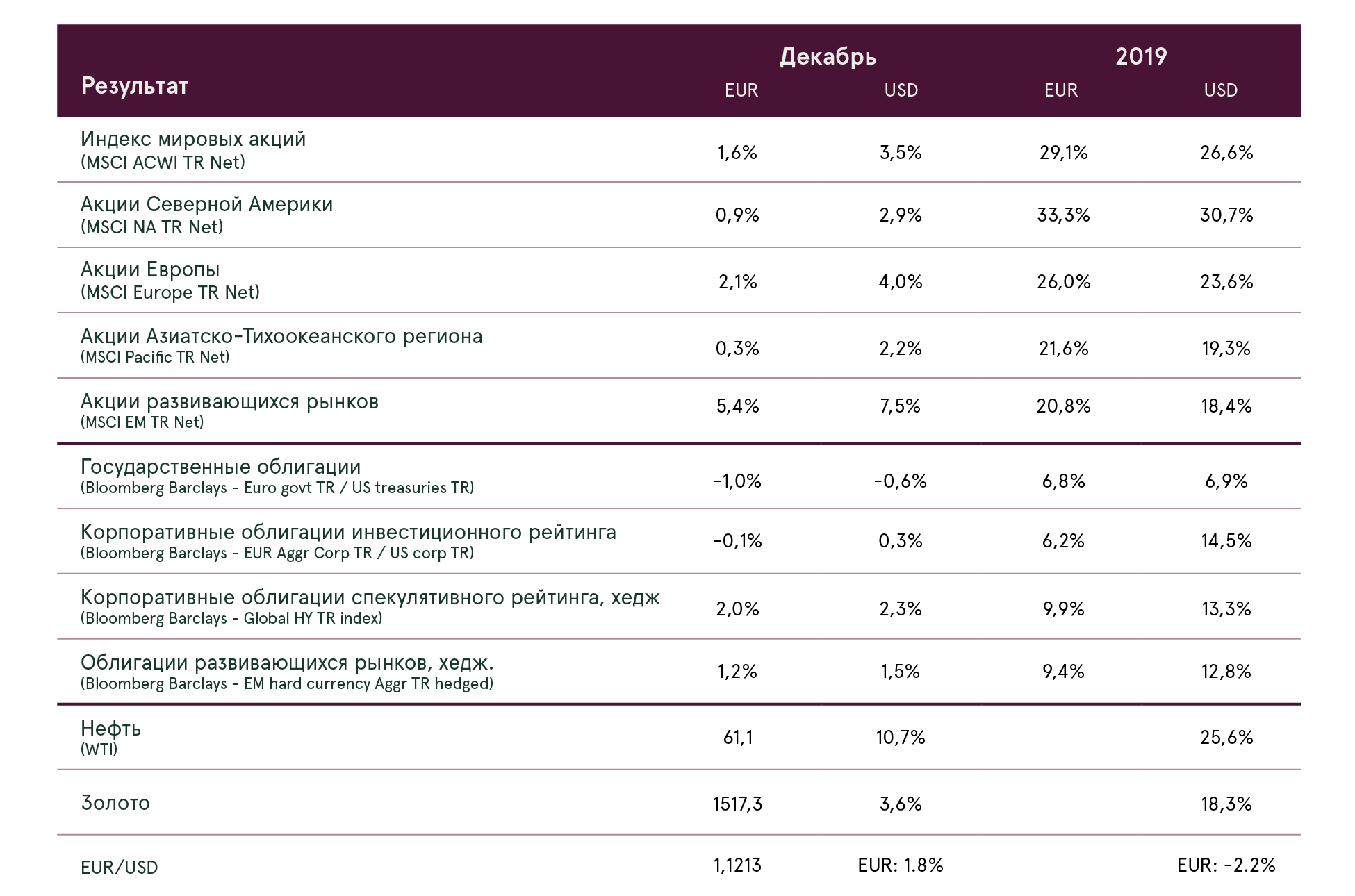This screenshot has width=1355, height=896.
Task: Click '(MSCI EM TR Net)' subtitle
Action: 142,422
